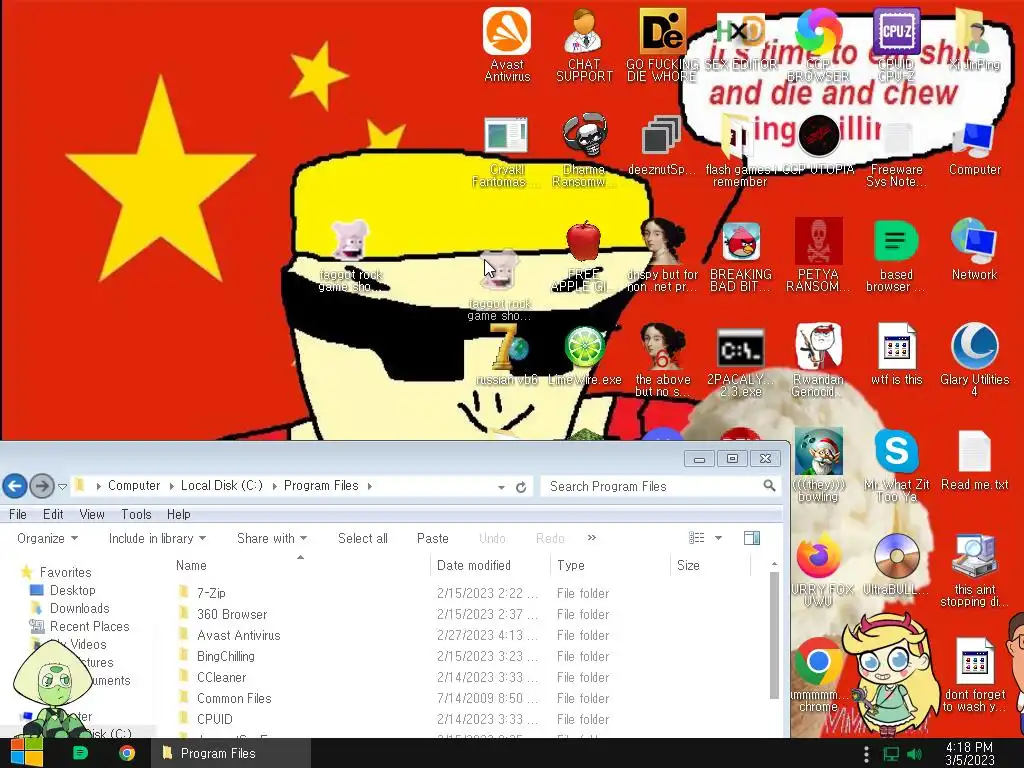Image resolution: width=1024 pixels, height=768 pixels.
Task: Click the file list vertical scrollbar
Action: pyautogui.click(x=774, y=635)
